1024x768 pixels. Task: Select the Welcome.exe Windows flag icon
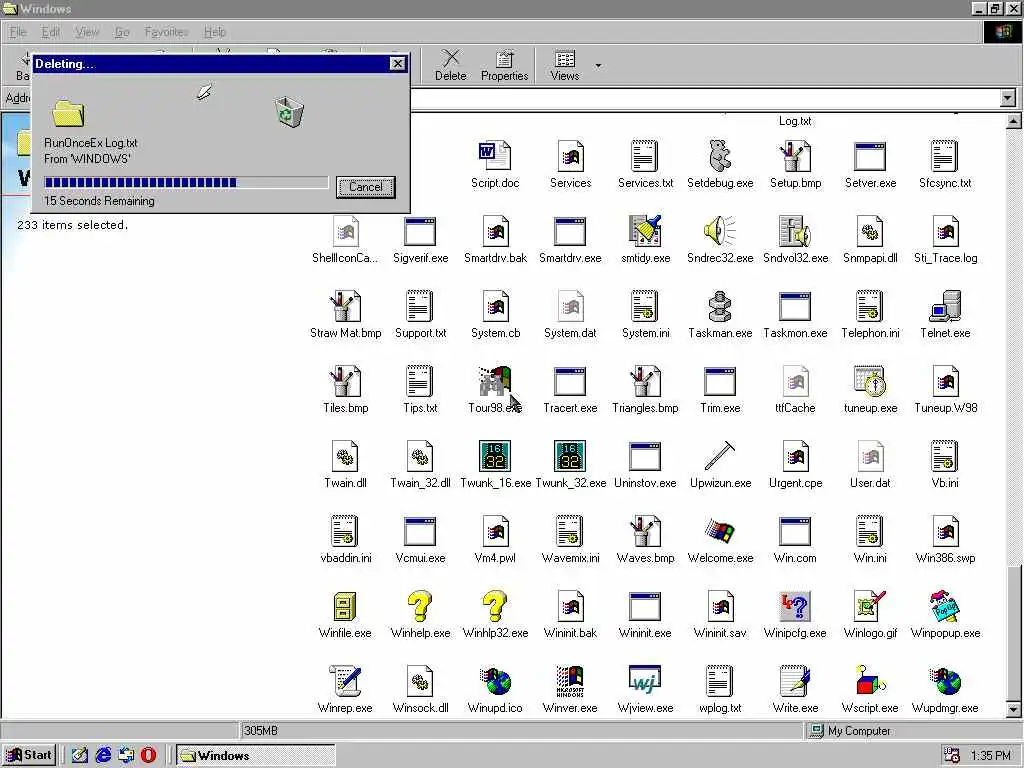[x=720, y=531]
